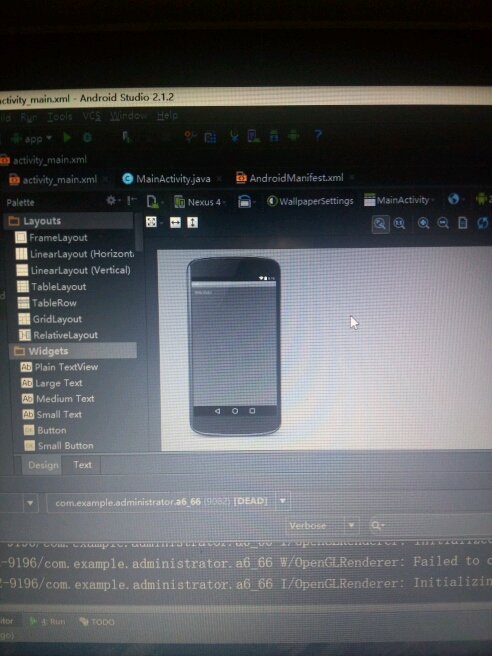Image resolution: width=492 pixels, height=656 pixels.
Task: Select Plain TextView widget
Action: [59, 367]
